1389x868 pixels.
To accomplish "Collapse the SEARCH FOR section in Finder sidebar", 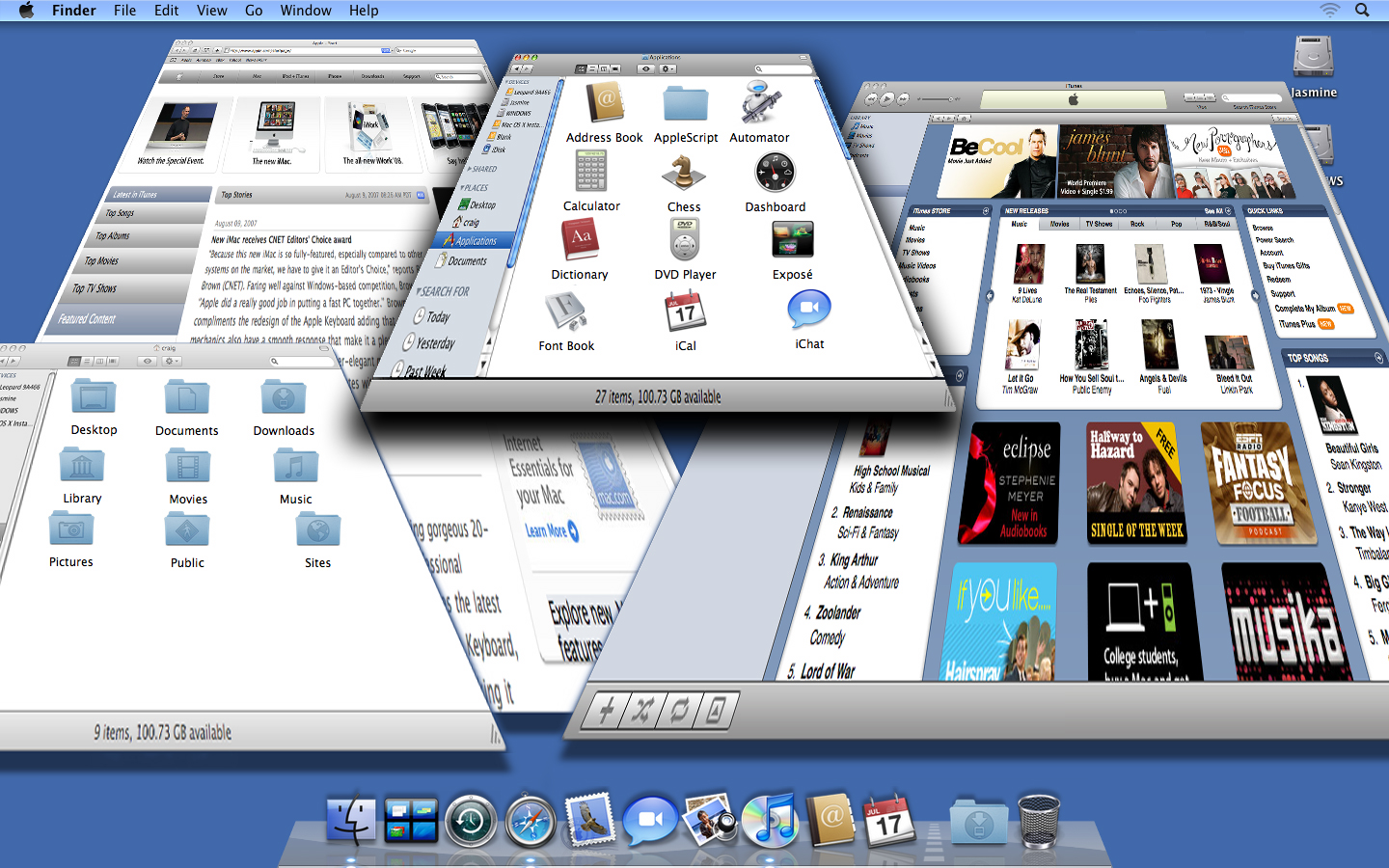I will click(x=419, y=291).
